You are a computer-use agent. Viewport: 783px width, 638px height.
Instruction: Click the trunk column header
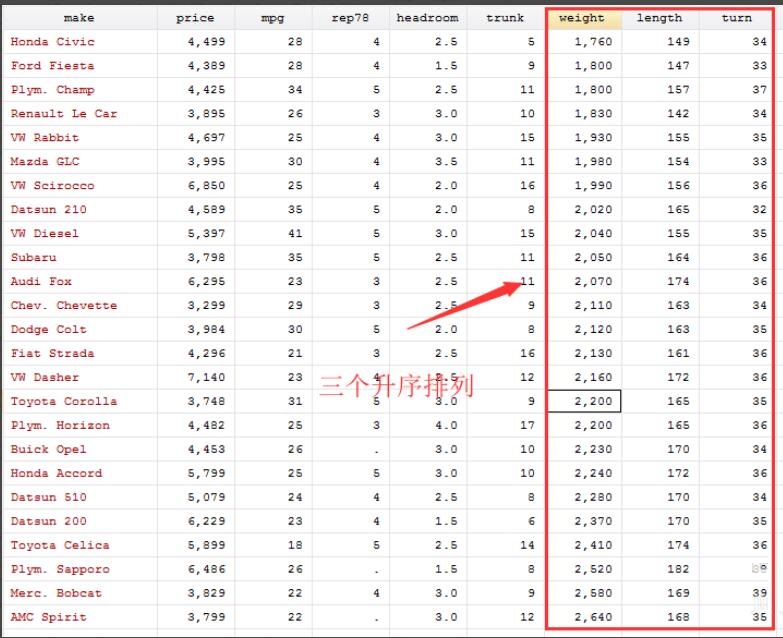pos(506,18)
